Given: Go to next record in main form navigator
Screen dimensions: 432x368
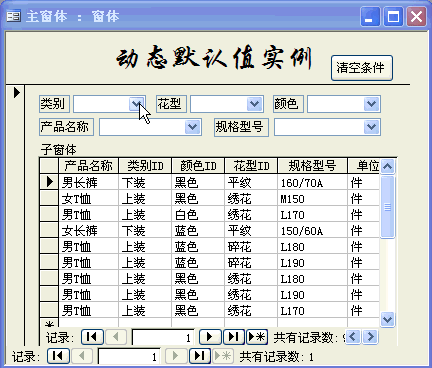Looking at the screenshot, I should tap(176, 356).
